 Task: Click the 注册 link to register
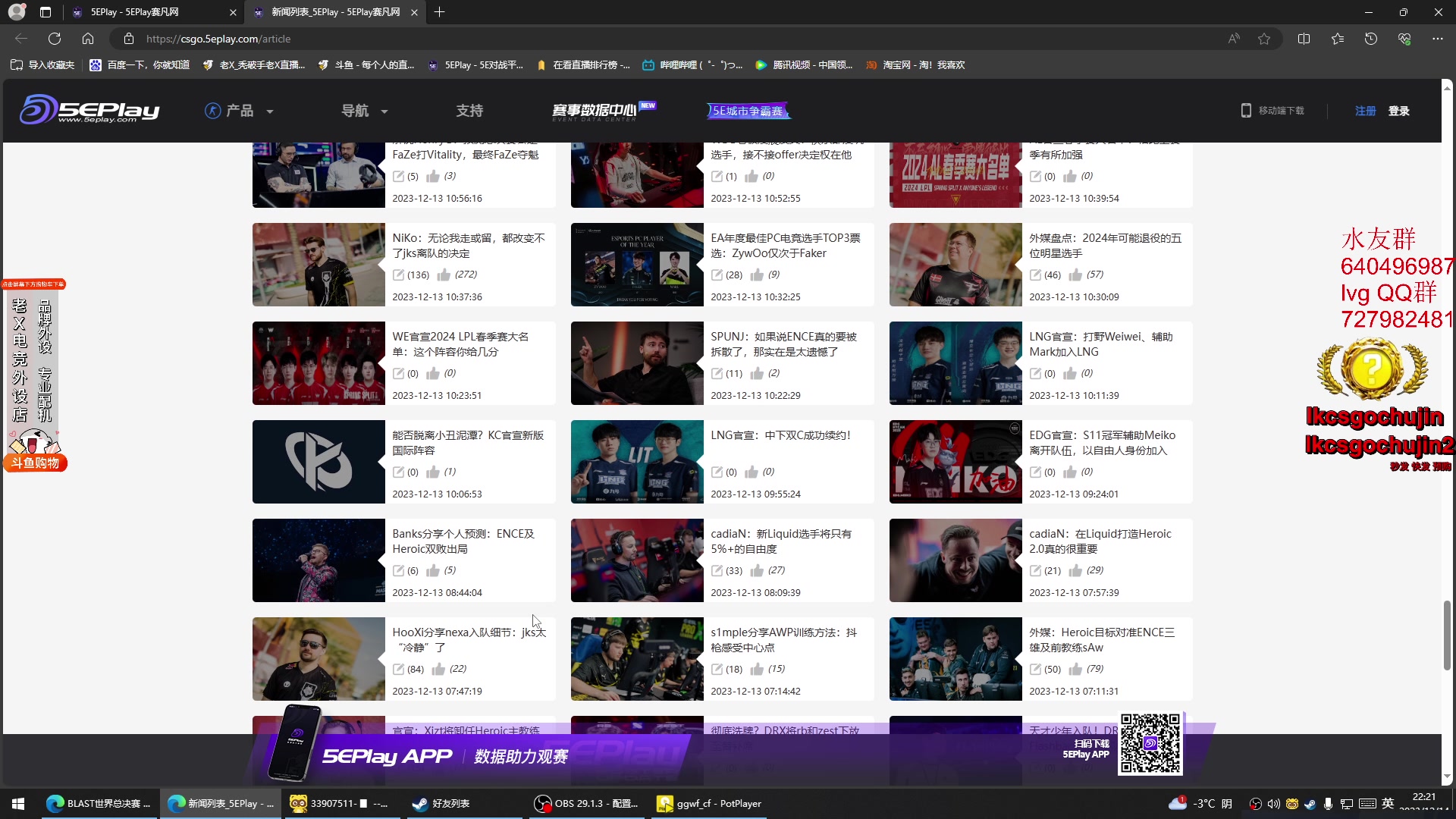pyautogui.click(x=1364, y=111)
